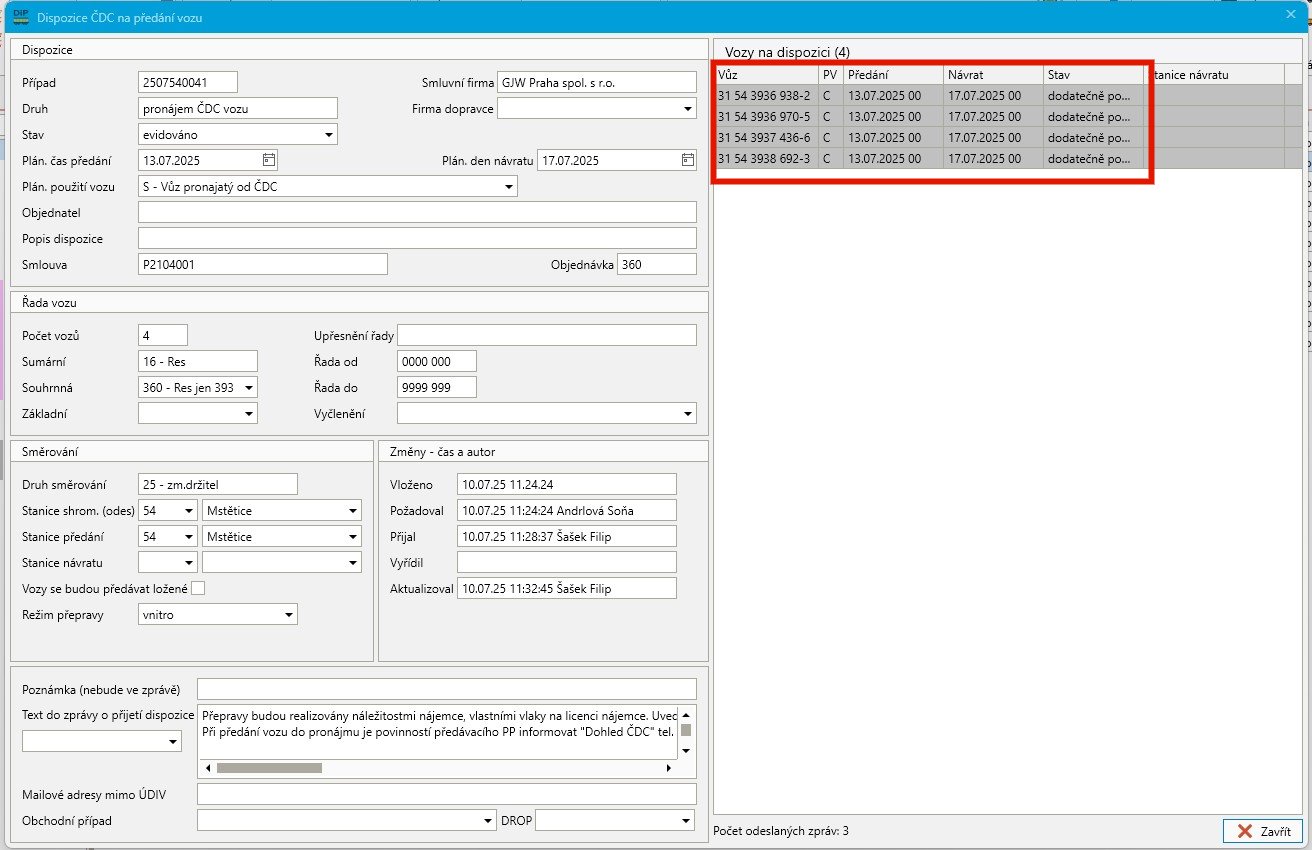Check 'Vozy se budou předávat ložené' checkbox

198,588
